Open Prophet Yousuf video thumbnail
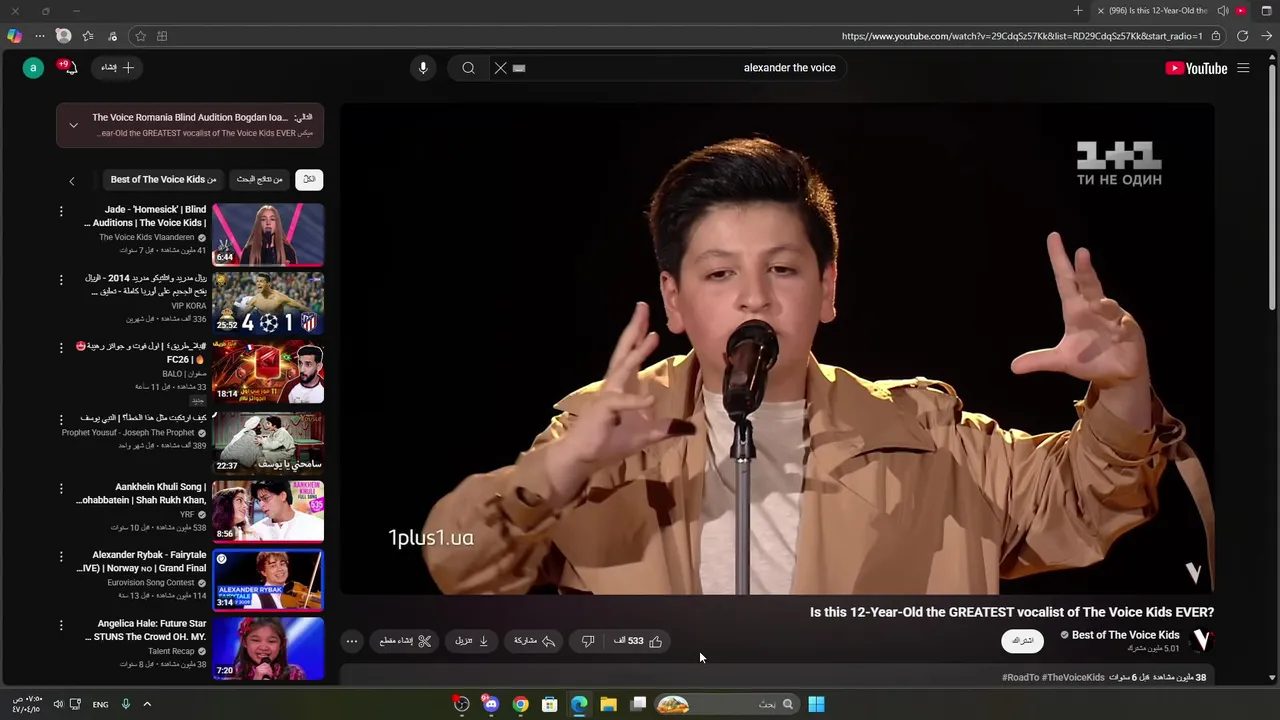The height and width of the screenshot is (720, 1280). pyautogui.click(x=268, y=441)
